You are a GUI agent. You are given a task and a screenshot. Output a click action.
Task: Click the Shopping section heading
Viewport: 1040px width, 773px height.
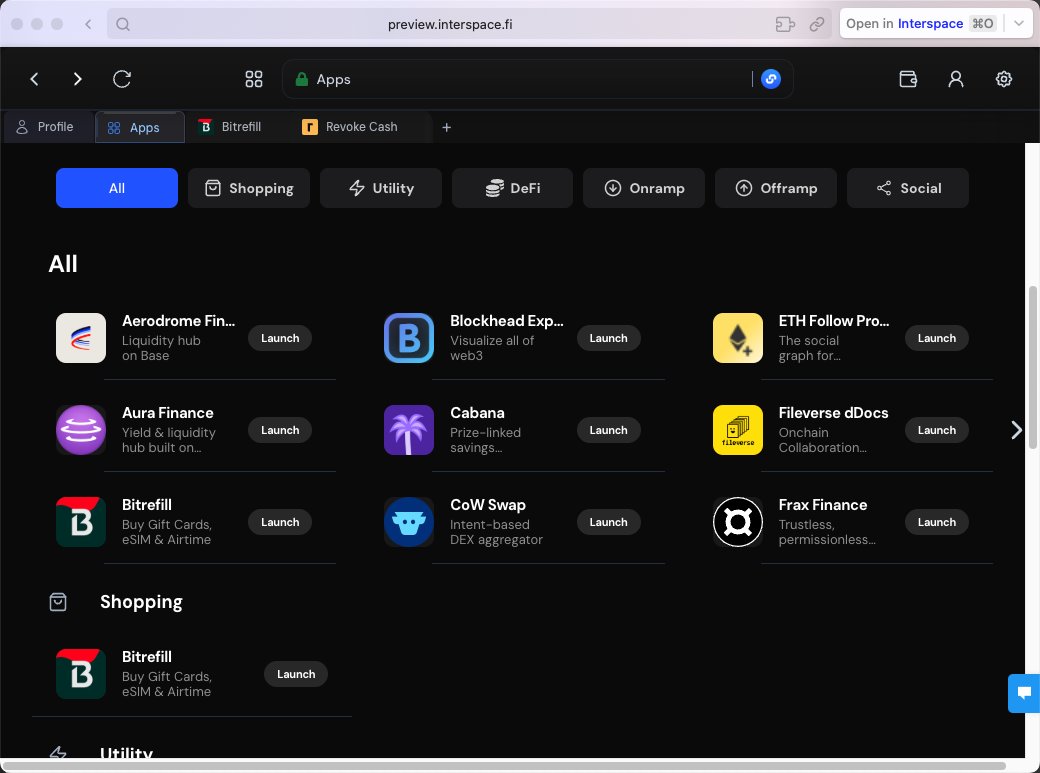click(141, 602)
